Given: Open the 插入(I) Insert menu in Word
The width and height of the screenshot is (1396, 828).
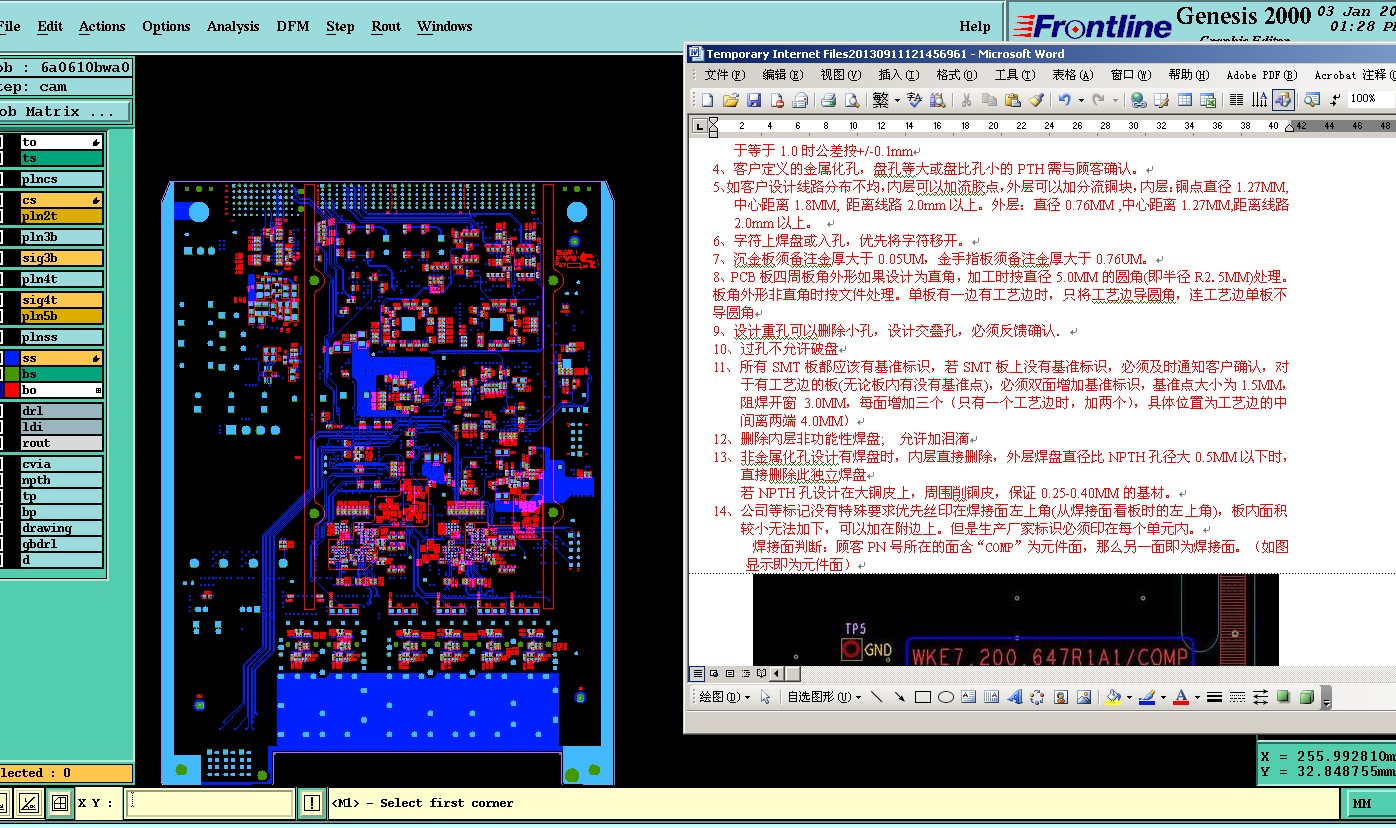Looking at the screenshot, I should [x=898, y=75].
